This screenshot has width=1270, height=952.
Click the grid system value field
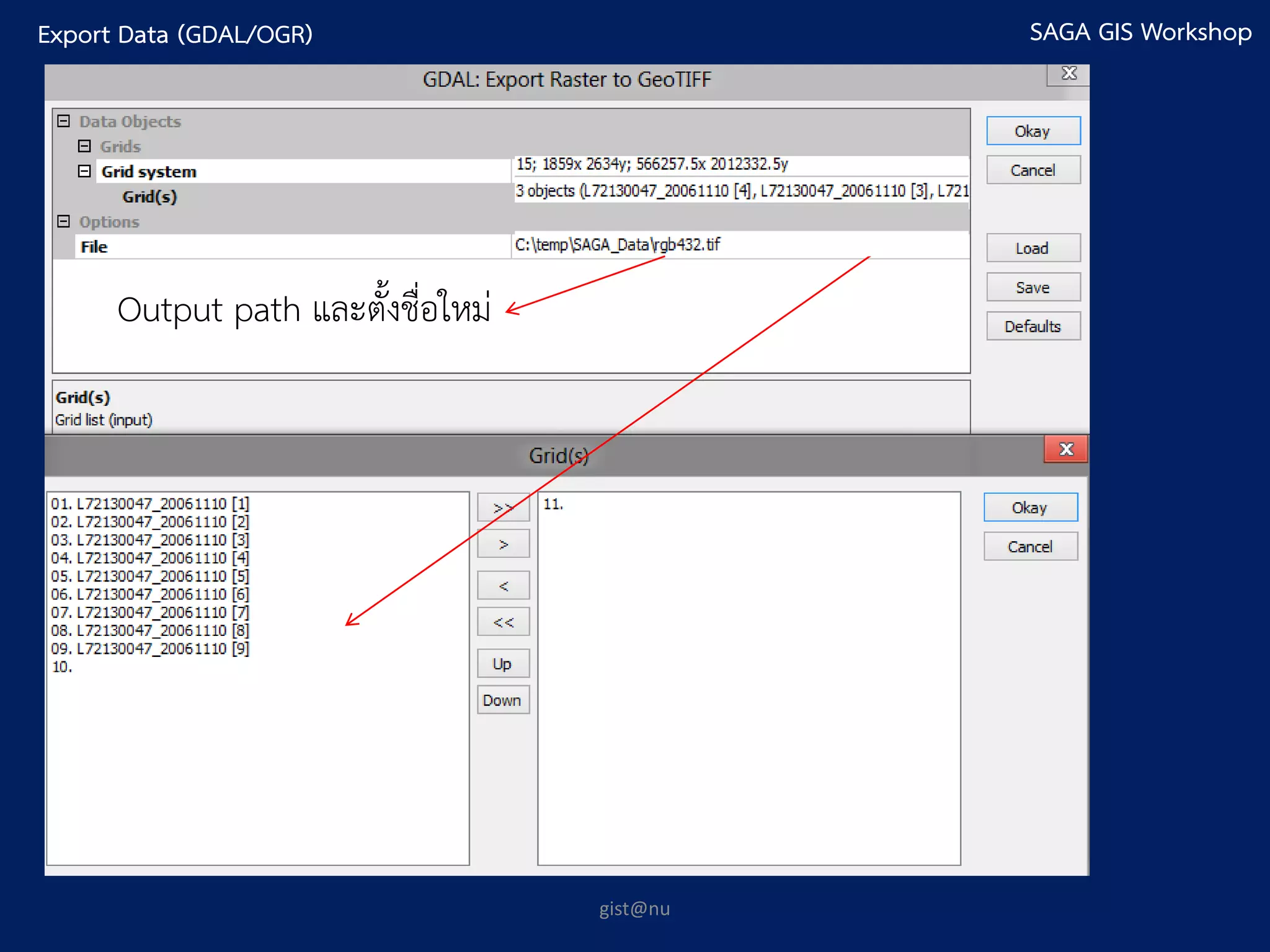[x=741, y=164]
